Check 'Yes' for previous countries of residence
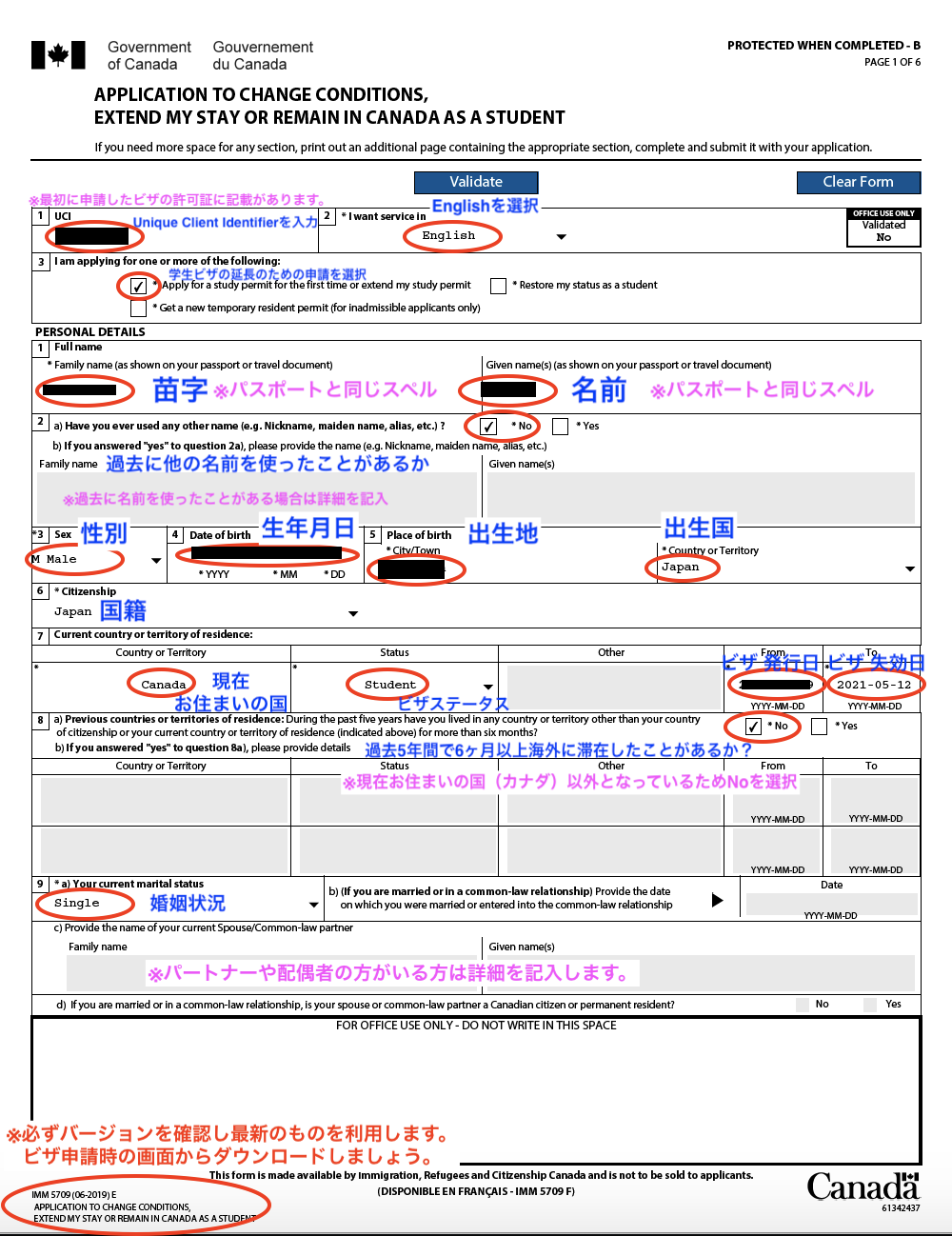The width and height of the screenshot is (952, 1236). click(x=819, y=727)
